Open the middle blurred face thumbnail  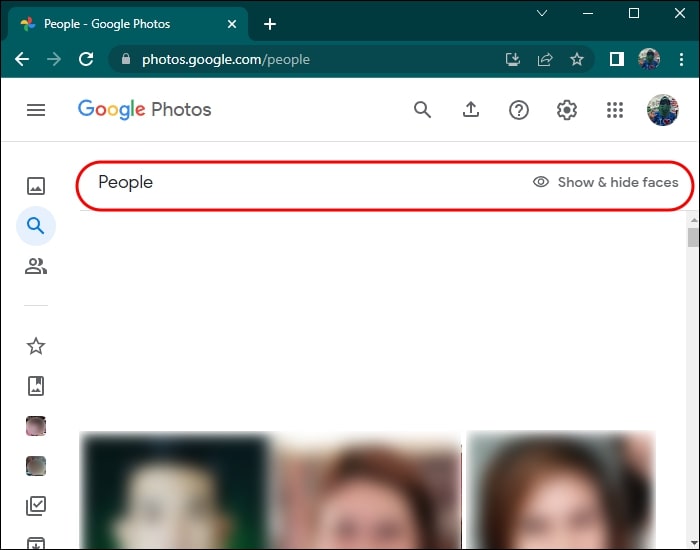point(365,490)
